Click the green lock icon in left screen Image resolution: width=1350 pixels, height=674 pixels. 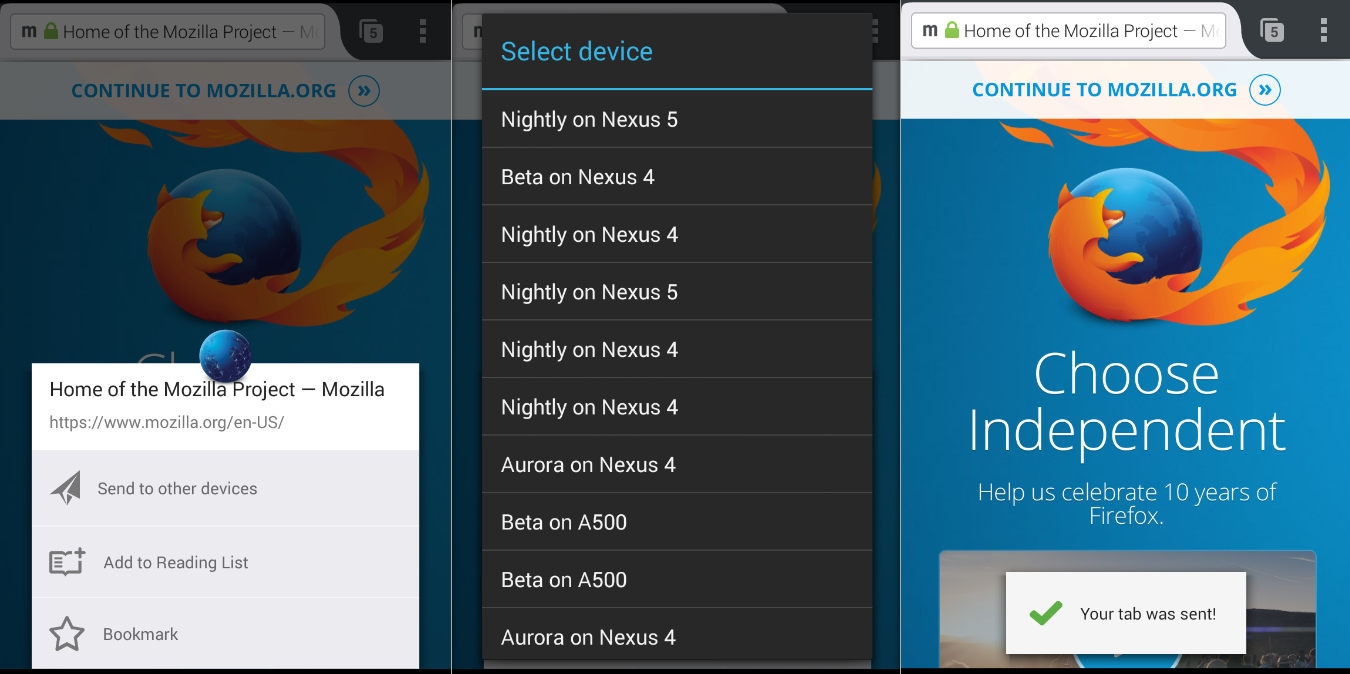tap(51, 32)
